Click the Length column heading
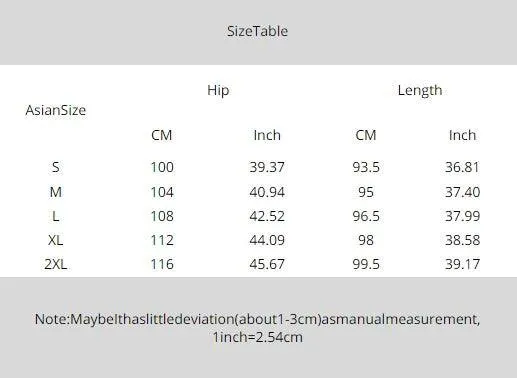 point(420,90)
